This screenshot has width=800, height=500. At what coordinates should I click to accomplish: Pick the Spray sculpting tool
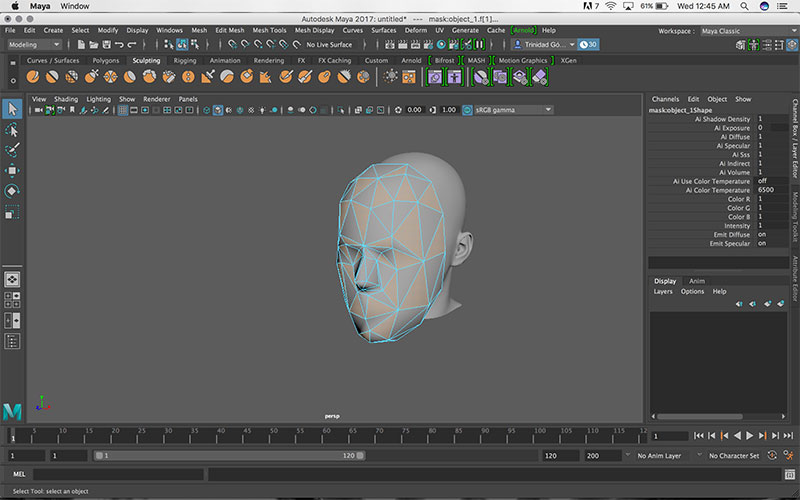[x=169, y=77]
